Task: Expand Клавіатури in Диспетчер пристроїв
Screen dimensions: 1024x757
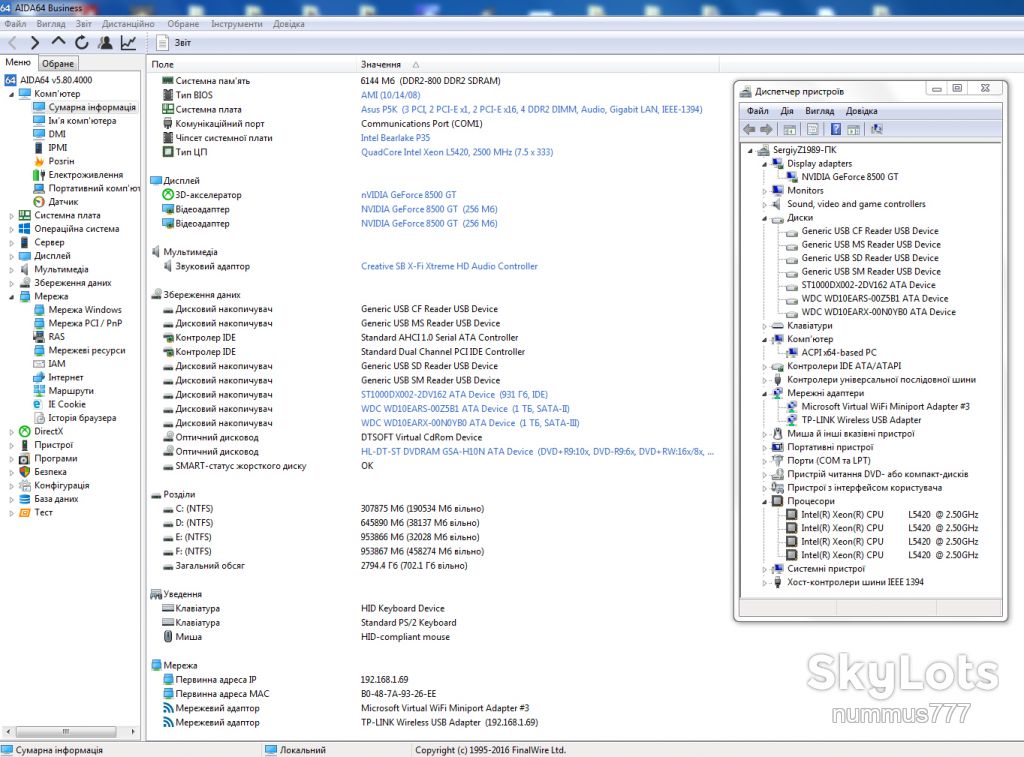Action: coord(764,326)
